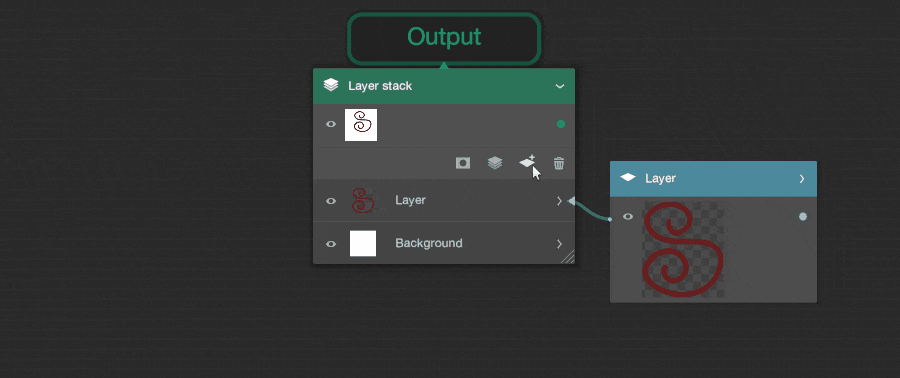Click the Layer node header diamond icon
Image resolution: width=900 pixels, height=378 pixels.
click(x=628, y=178)
